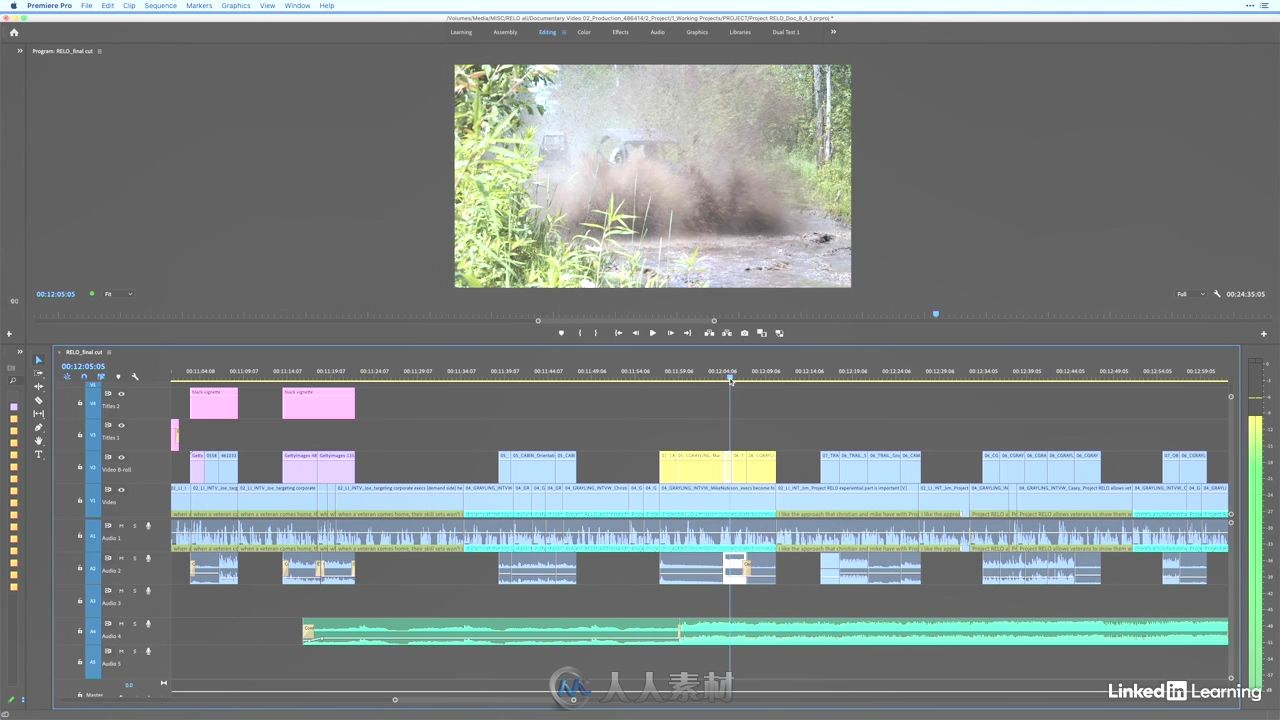Mute the Audio 1 track
The height and width of the screenshot is (720, 1280).
121,526
